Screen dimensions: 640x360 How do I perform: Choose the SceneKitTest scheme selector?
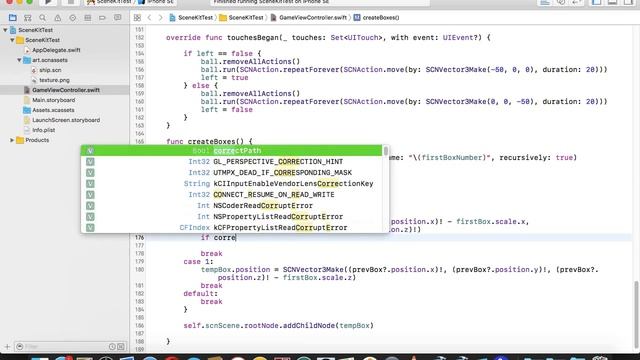click(x=109, y=2)
